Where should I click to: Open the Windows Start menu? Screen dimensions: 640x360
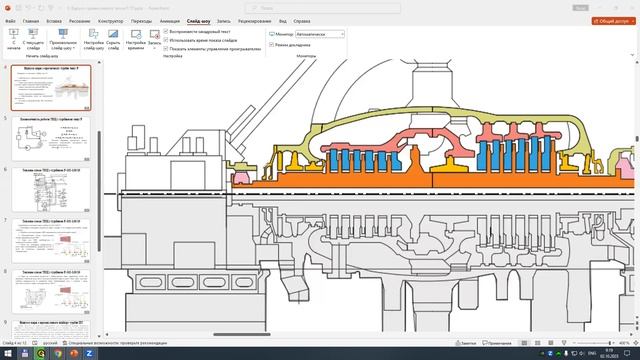pyautogui.click(x=8, y=353)
